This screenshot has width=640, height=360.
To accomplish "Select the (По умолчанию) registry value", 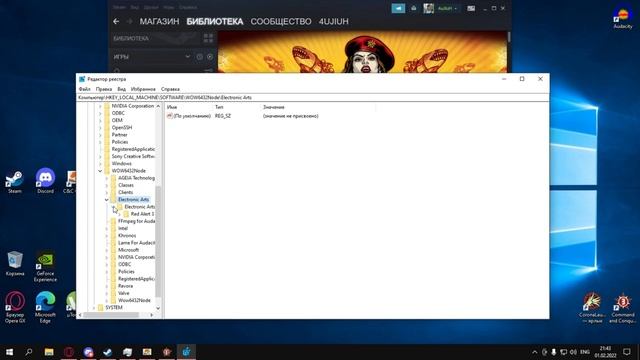I will (192, 116).
